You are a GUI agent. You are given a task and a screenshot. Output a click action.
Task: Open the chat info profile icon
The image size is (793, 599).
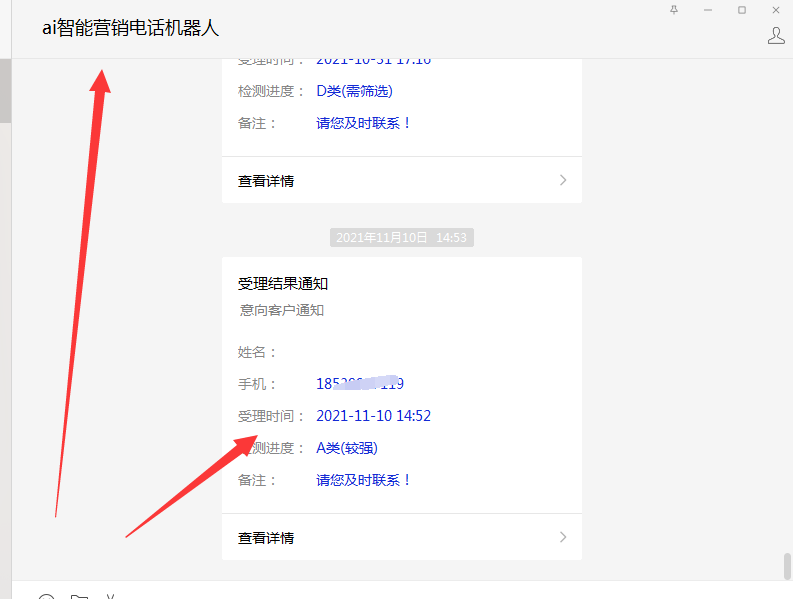pyautogui.click(x=776, y=36)
